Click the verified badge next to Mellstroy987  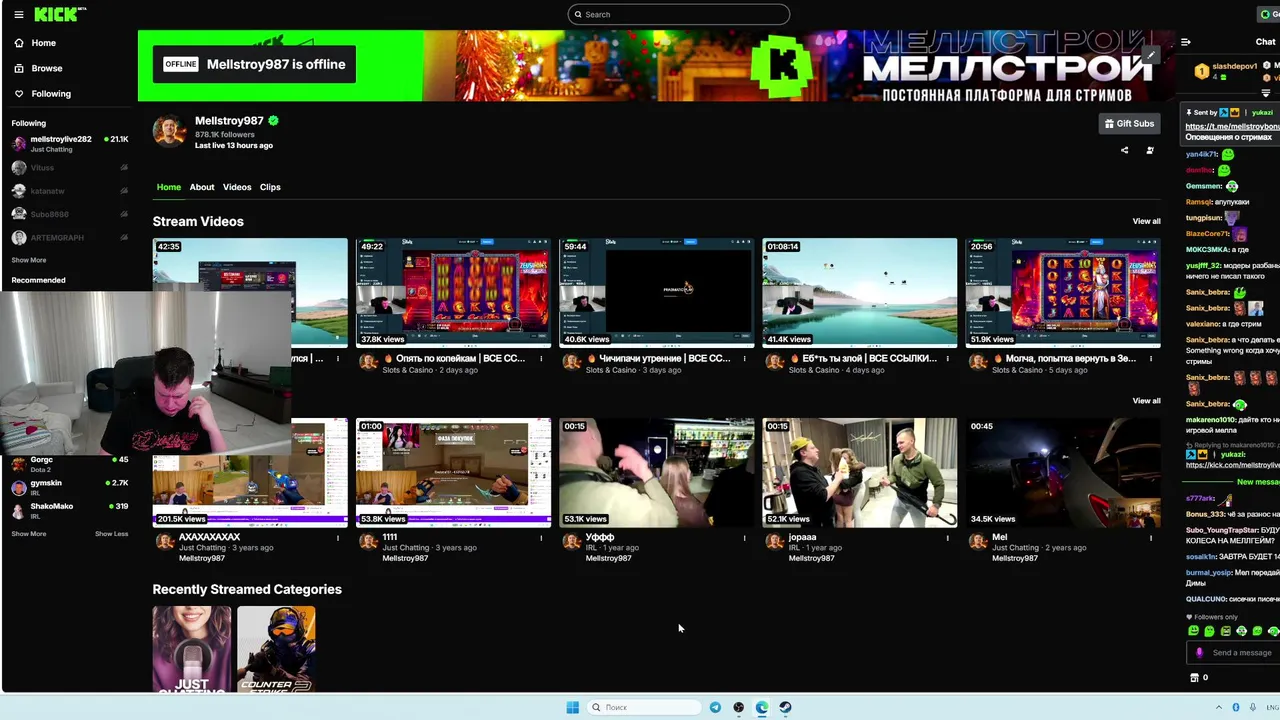(273, 120)
